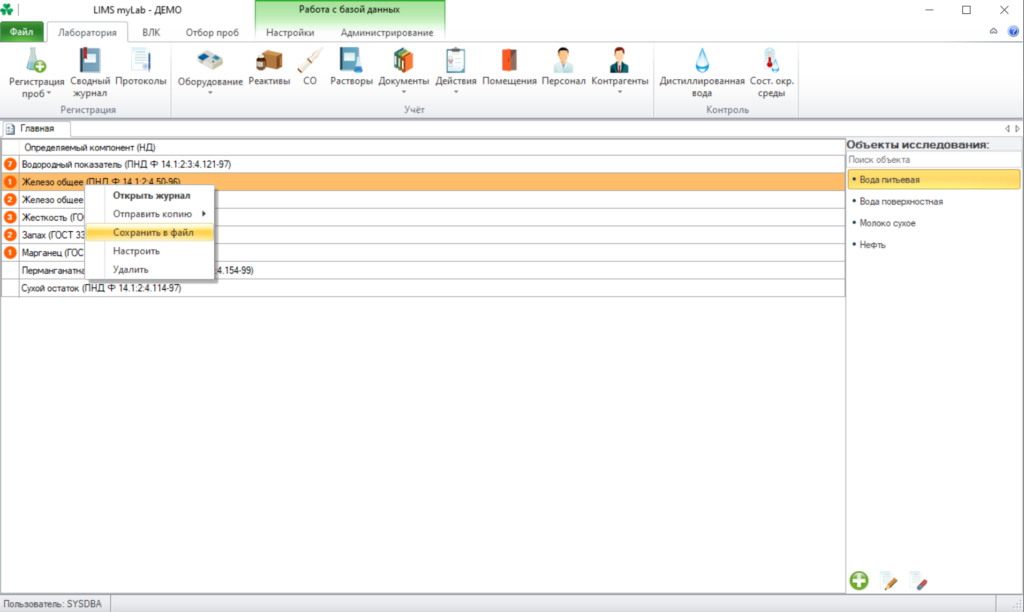1024x612 pixels.
Task: Click the green Файл button
Action: tap(22, 31)
